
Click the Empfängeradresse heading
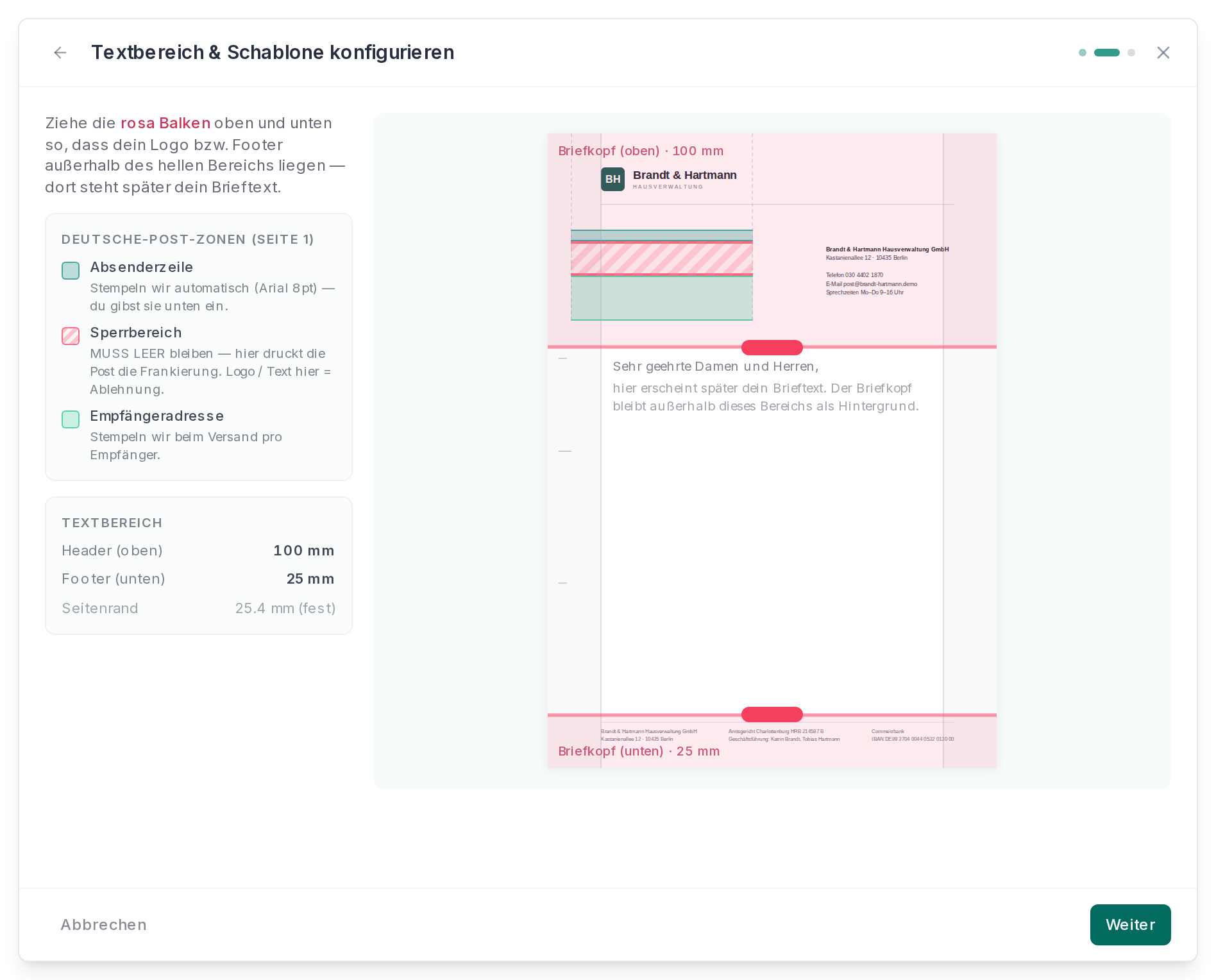[157, 416]
